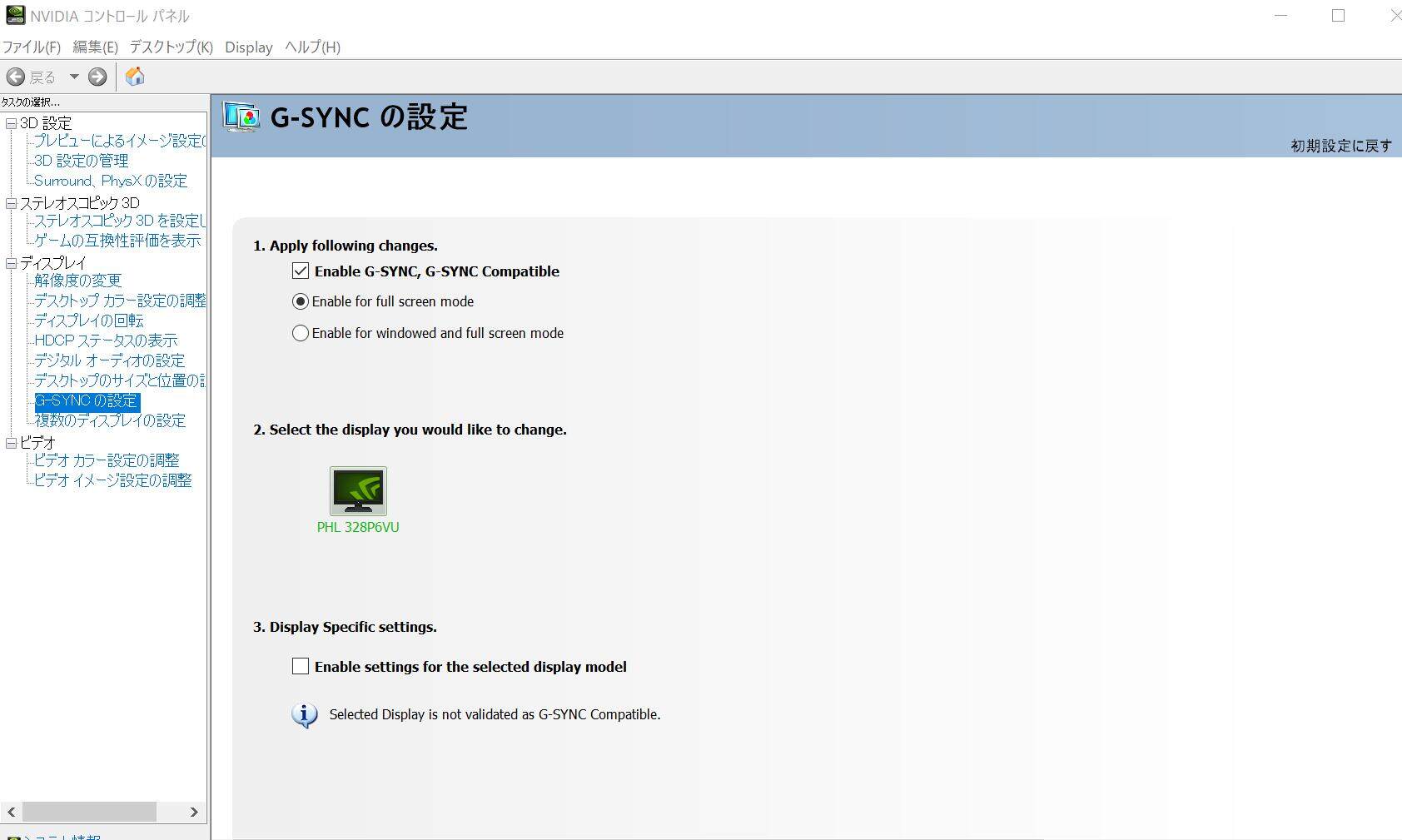This screenshot has height=840, width=1402.
Task: Open 3D 設定の管理 page
Action: [81, 161]
